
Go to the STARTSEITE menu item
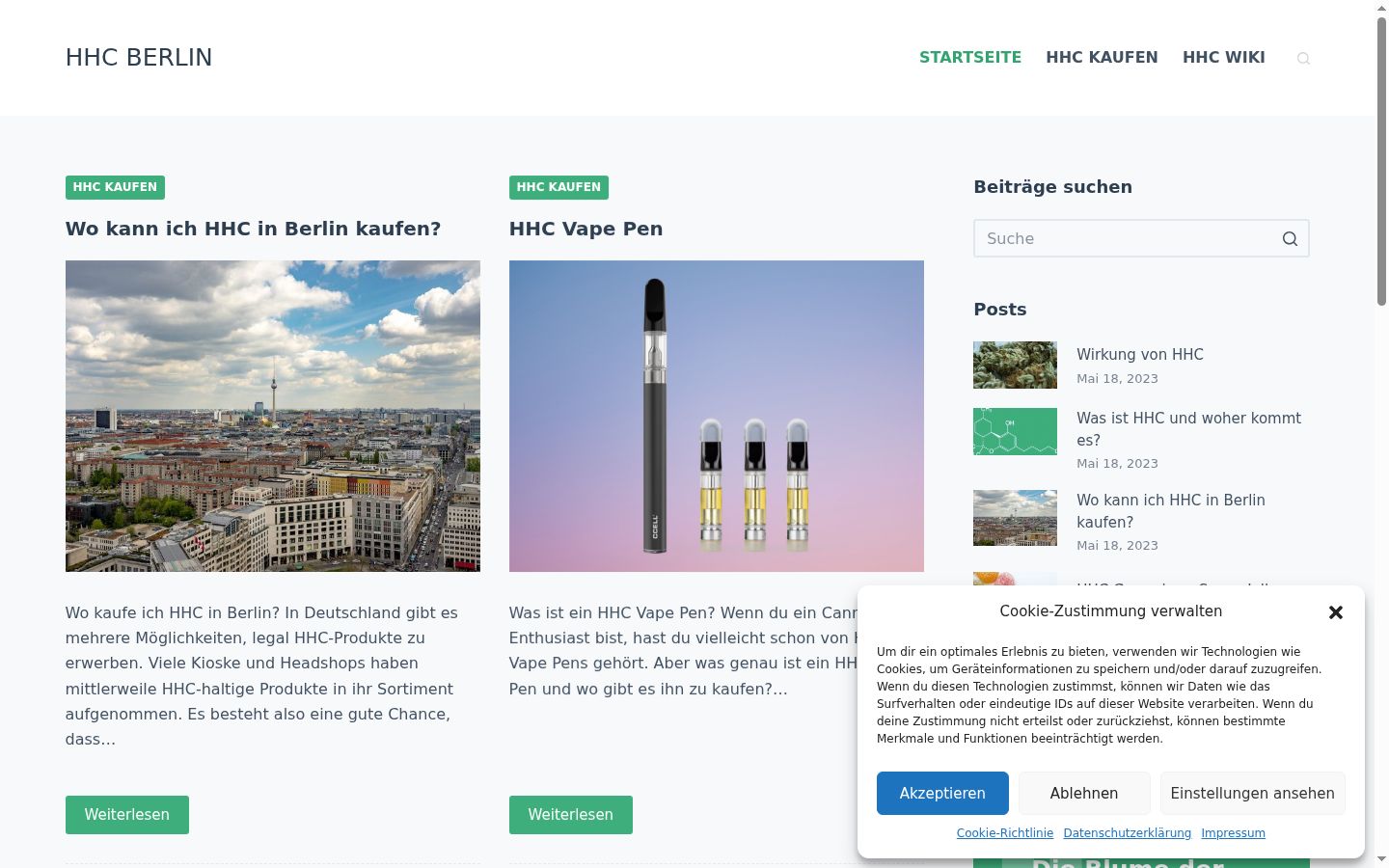tap(970, 58)
